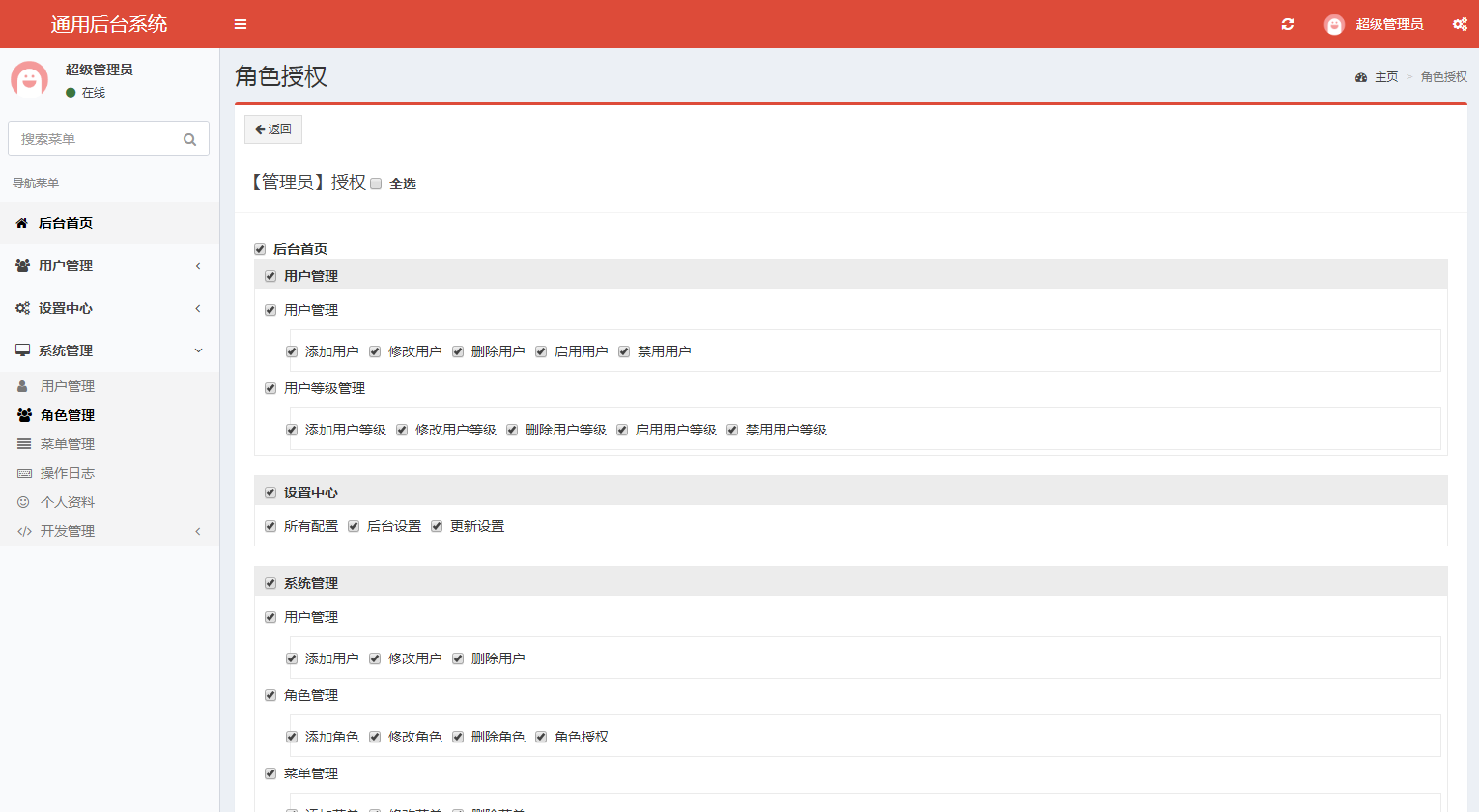Click the list icon beside 菜单管理
The width and height of the screenshot is (1479, 812).
pyautogui.click(x=24, y=444)
